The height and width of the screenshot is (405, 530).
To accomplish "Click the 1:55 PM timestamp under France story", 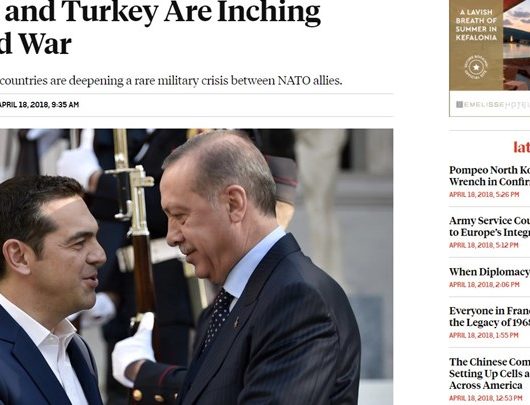I will click(x=484, y=335).
